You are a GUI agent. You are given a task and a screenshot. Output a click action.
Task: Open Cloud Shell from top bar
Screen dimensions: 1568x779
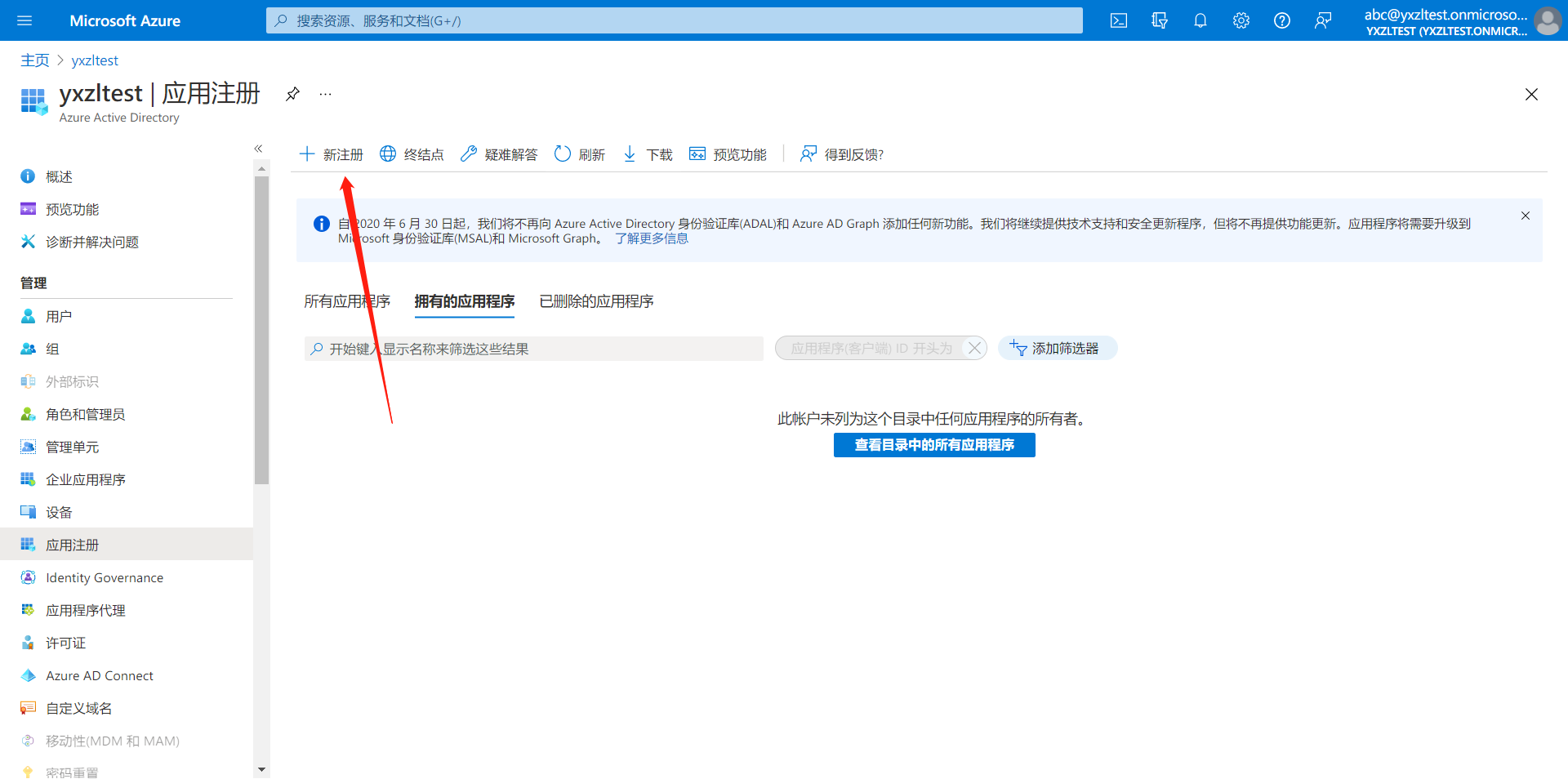tap(1119, 20)
